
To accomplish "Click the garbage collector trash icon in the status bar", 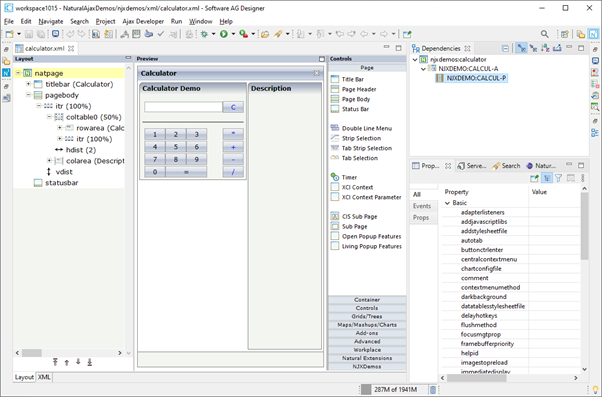I will [x=433, y=390].
